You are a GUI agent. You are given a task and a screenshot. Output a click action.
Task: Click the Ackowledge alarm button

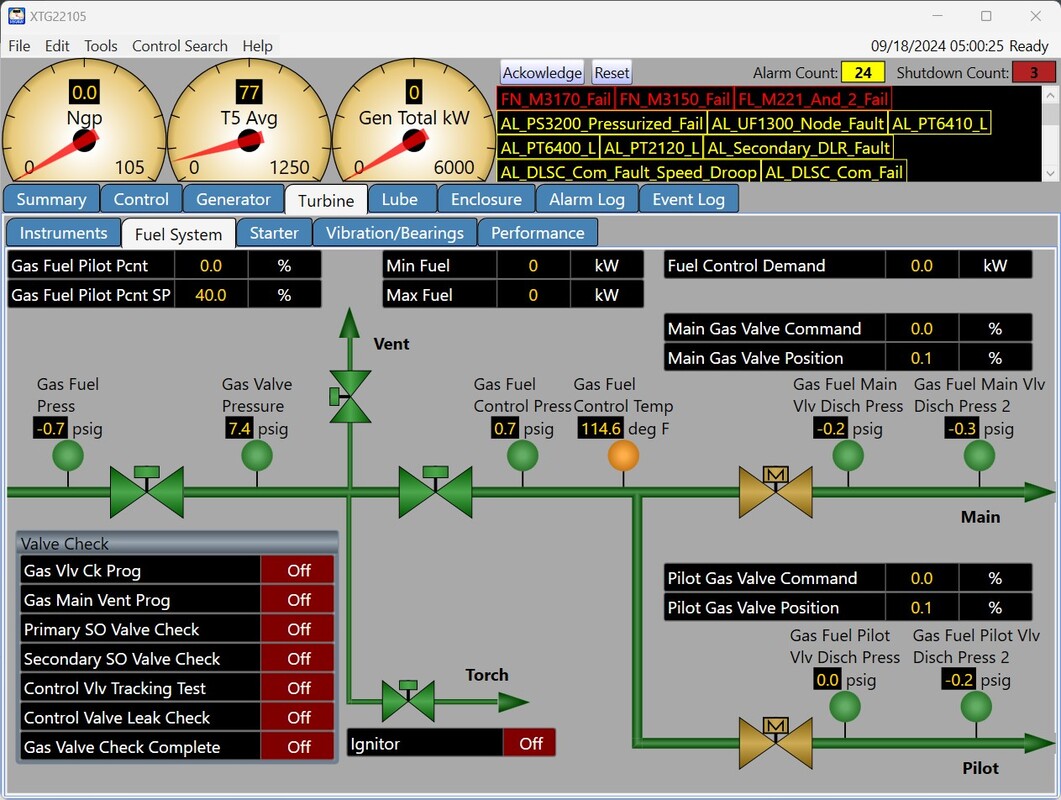(x=542, y=72)
